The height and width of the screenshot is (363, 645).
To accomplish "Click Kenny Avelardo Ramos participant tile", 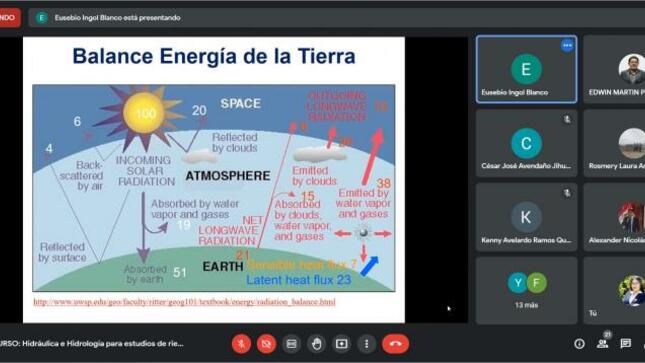I will [527, 216].
